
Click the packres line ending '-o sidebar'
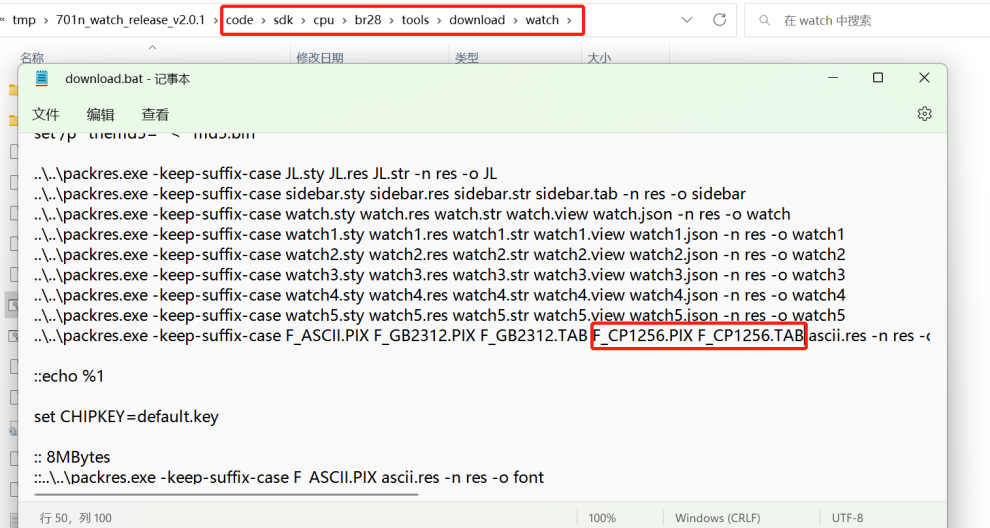[390, 194]
